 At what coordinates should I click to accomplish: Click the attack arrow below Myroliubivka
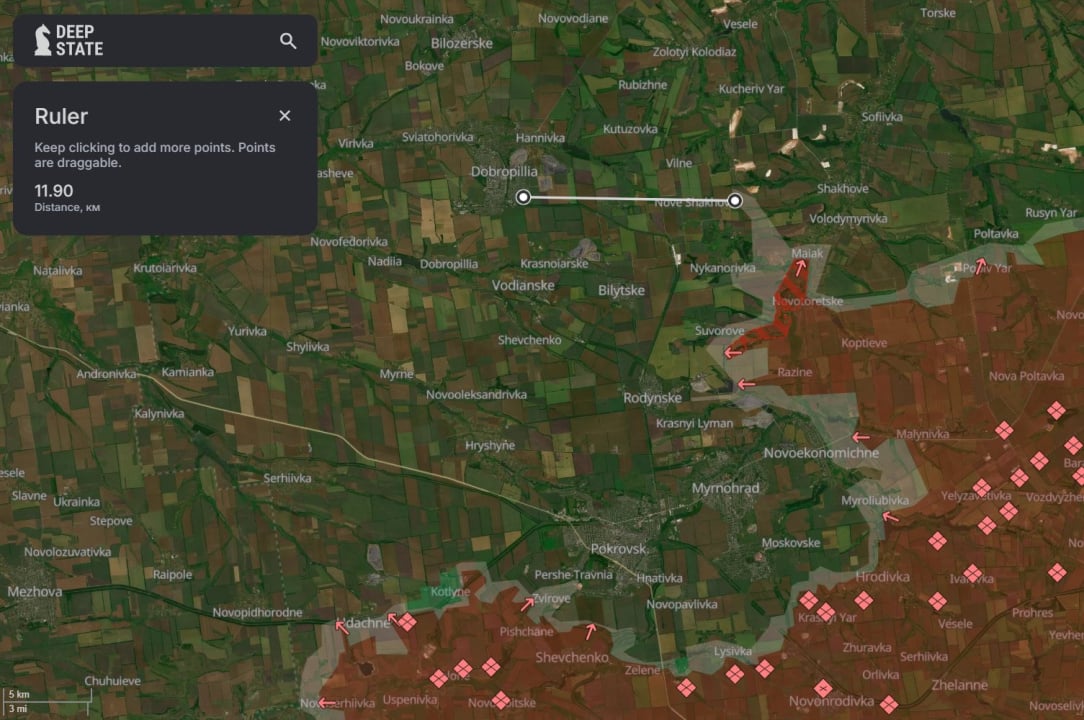pos(890,516)
